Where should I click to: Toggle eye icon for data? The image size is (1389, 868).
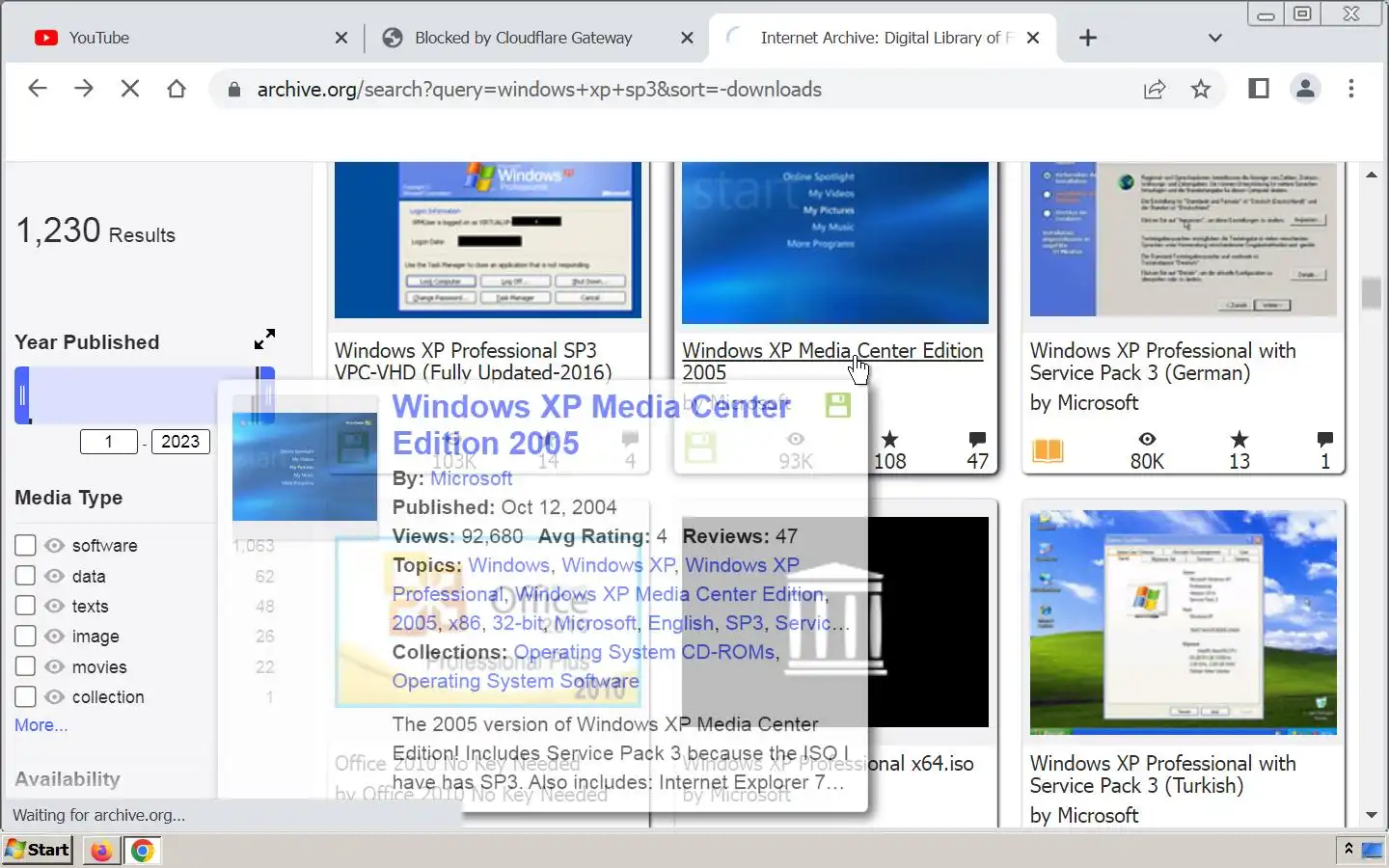pos(55,576)
